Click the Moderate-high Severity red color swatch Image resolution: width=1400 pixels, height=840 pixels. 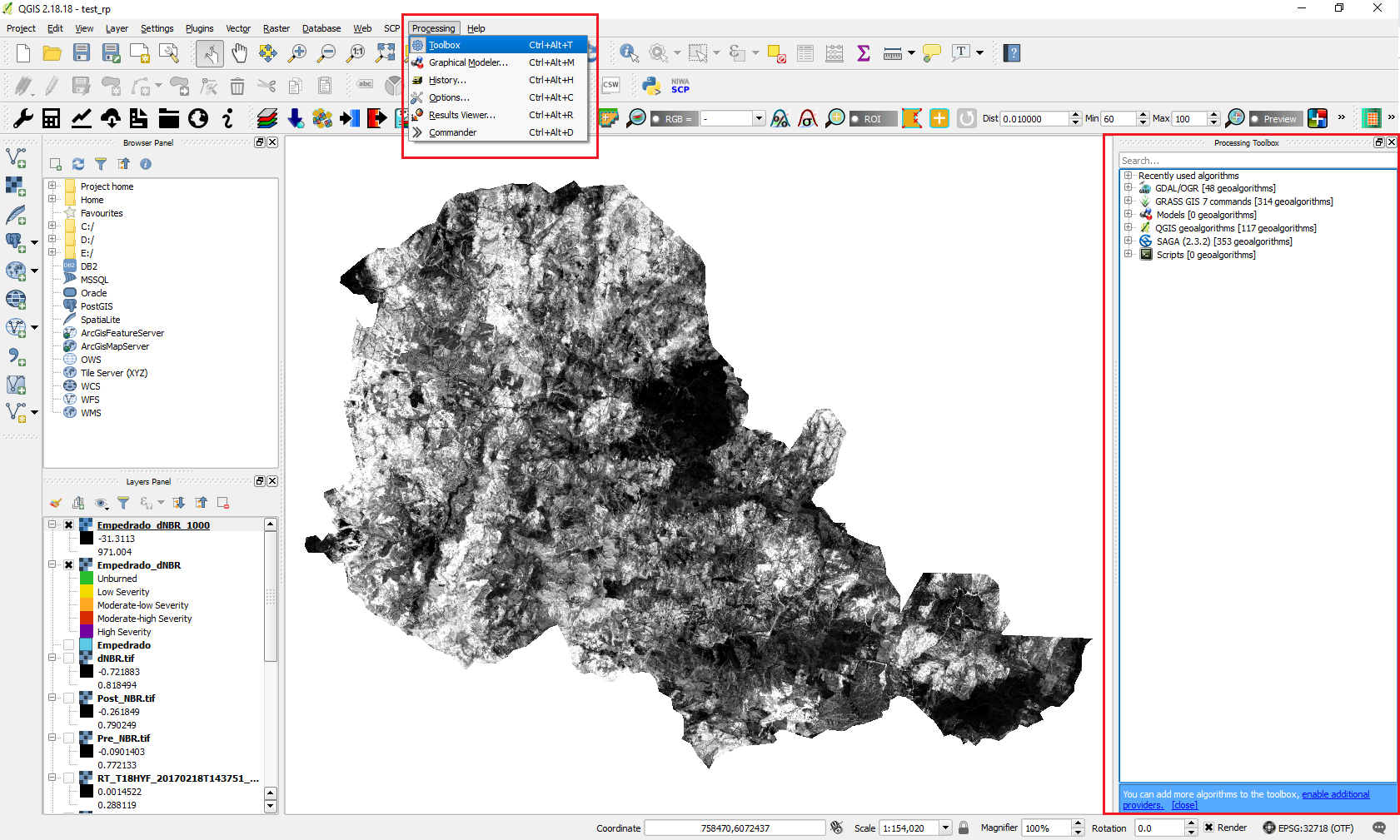[87, 619]
